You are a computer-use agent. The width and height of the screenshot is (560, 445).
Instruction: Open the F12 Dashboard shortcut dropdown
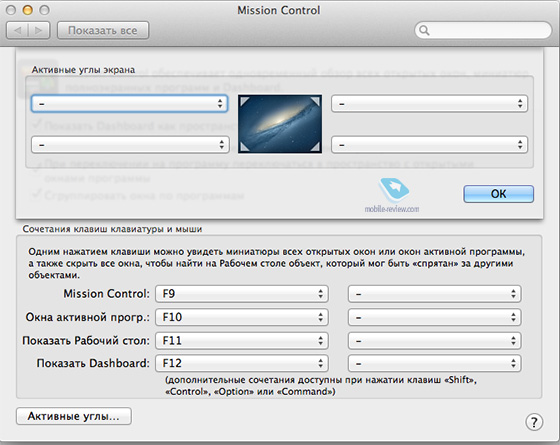tap(242, 364)
